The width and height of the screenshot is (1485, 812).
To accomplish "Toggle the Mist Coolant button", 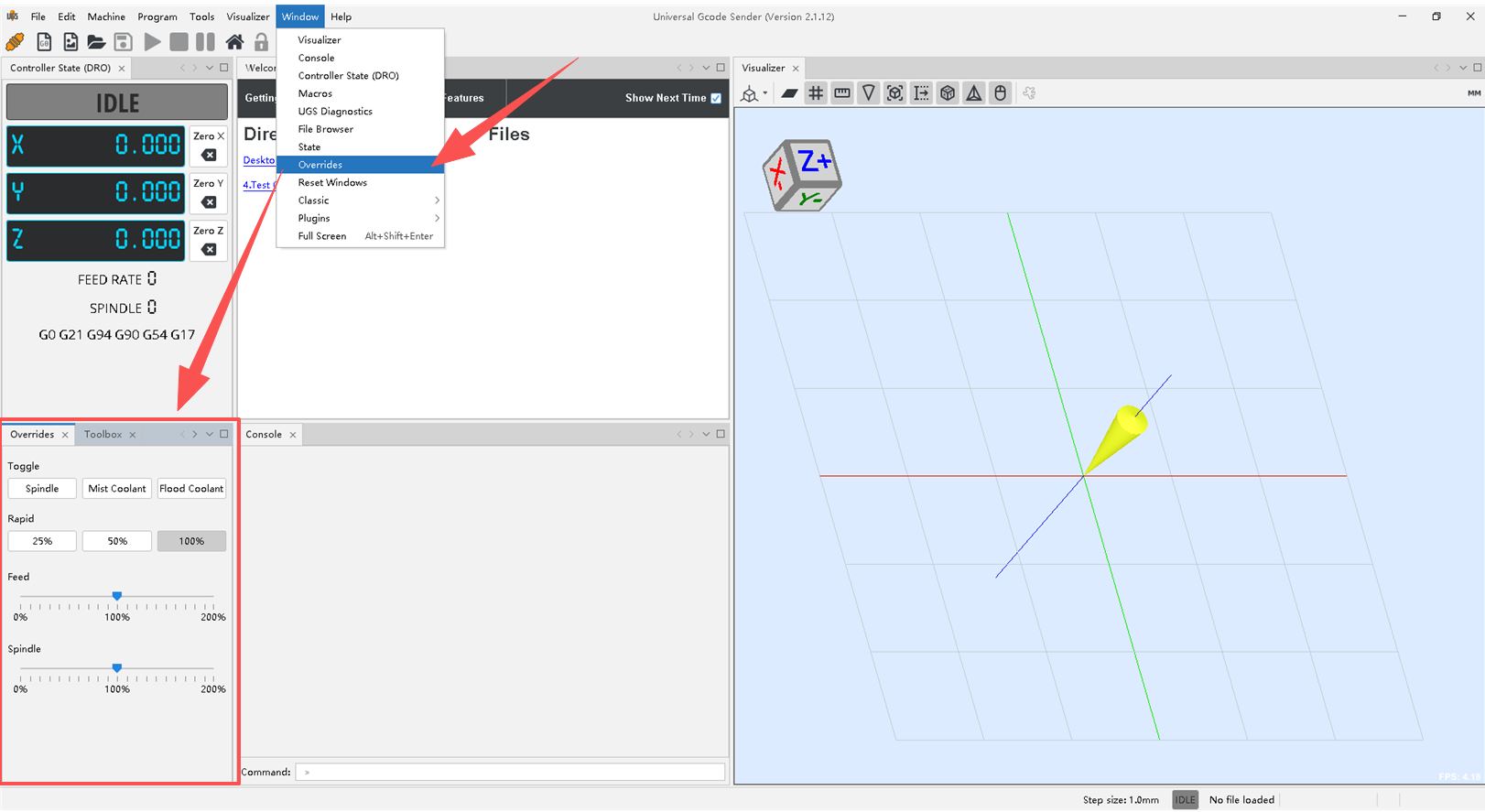I will coord(117,489).
